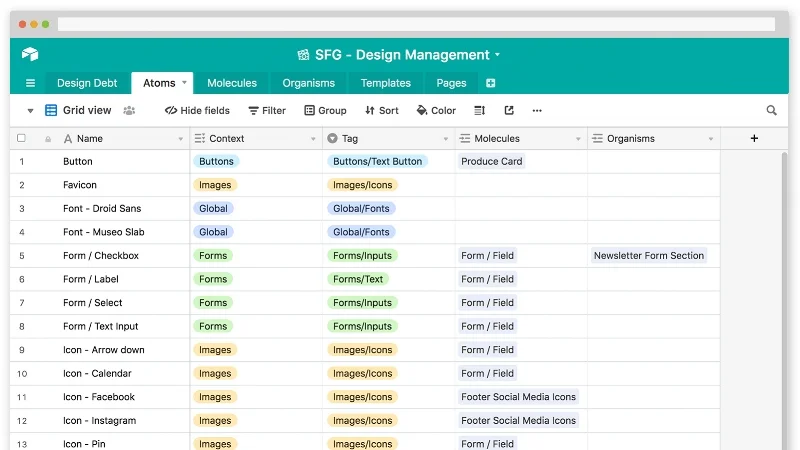
Task: Click Global tag in Droid Sans row
Action: [x=213, y=208]
